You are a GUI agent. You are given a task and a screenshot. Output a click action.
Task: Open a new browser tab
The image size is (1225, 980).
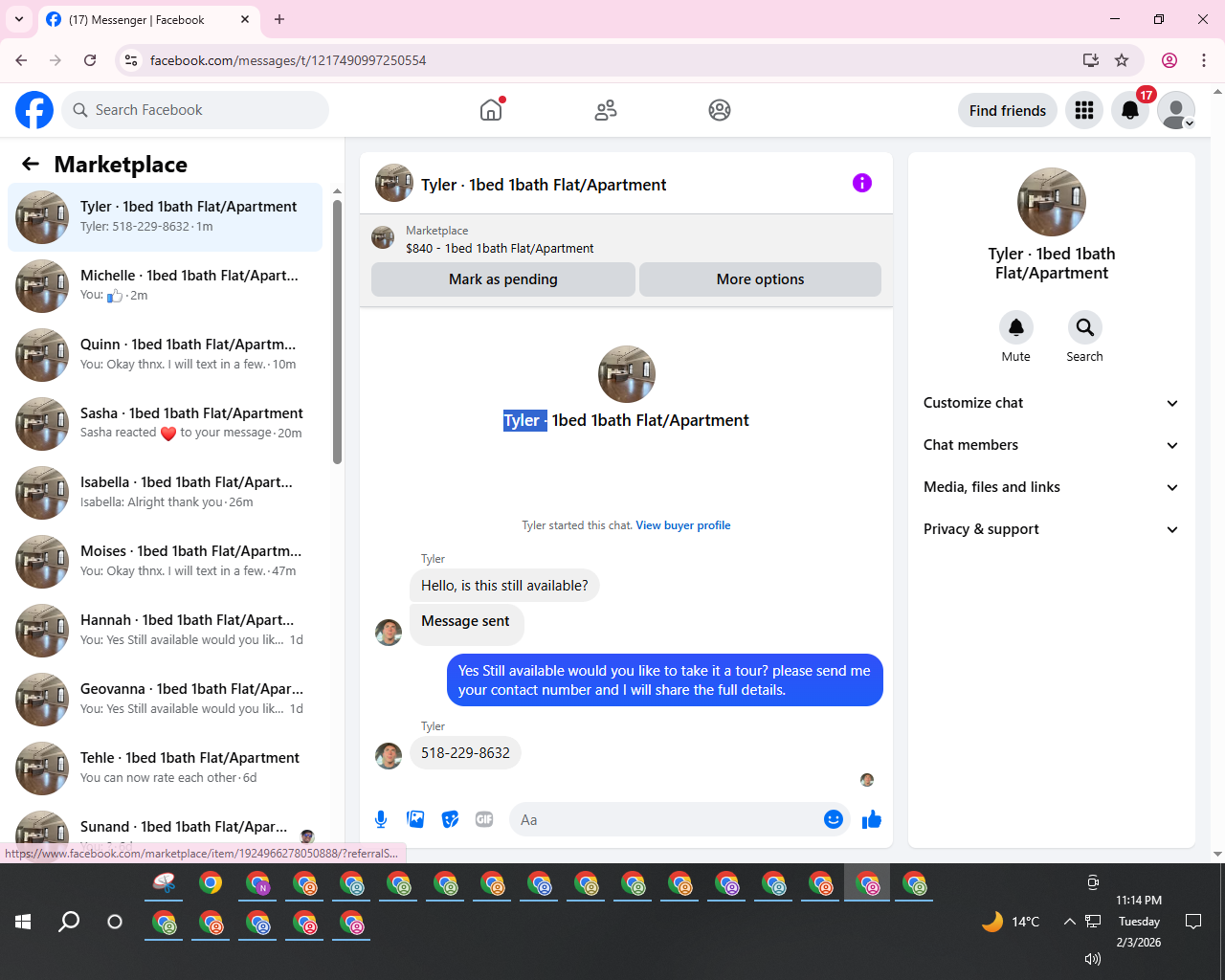279,19
